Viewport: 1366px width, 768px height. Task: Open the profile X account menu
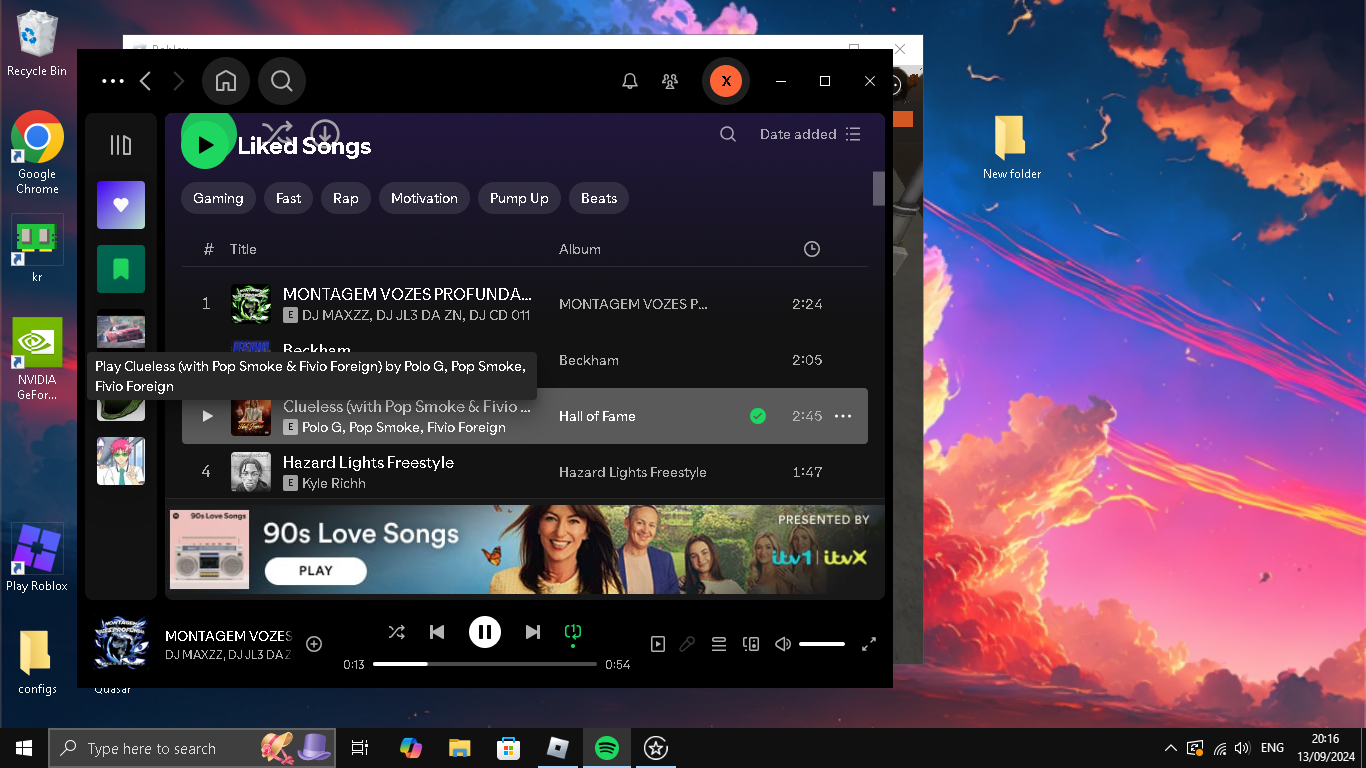pyautogui.click(x=726, y=81)
